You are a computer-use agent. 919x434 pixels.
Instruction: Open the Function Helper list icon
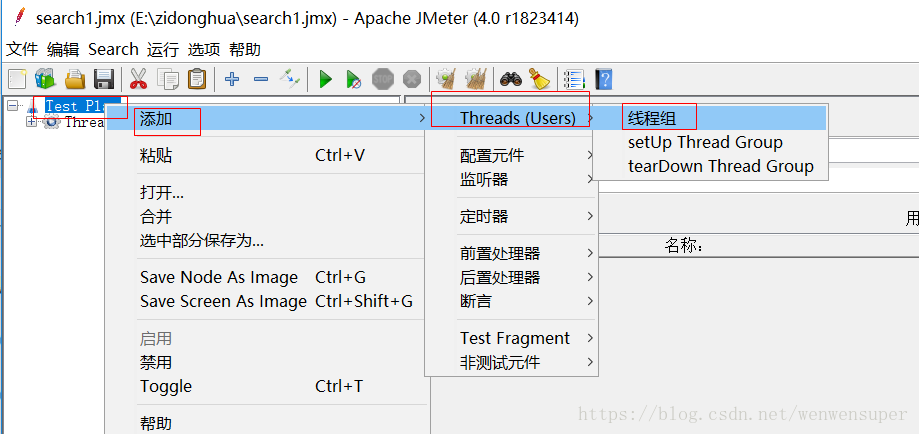[574, 79]
